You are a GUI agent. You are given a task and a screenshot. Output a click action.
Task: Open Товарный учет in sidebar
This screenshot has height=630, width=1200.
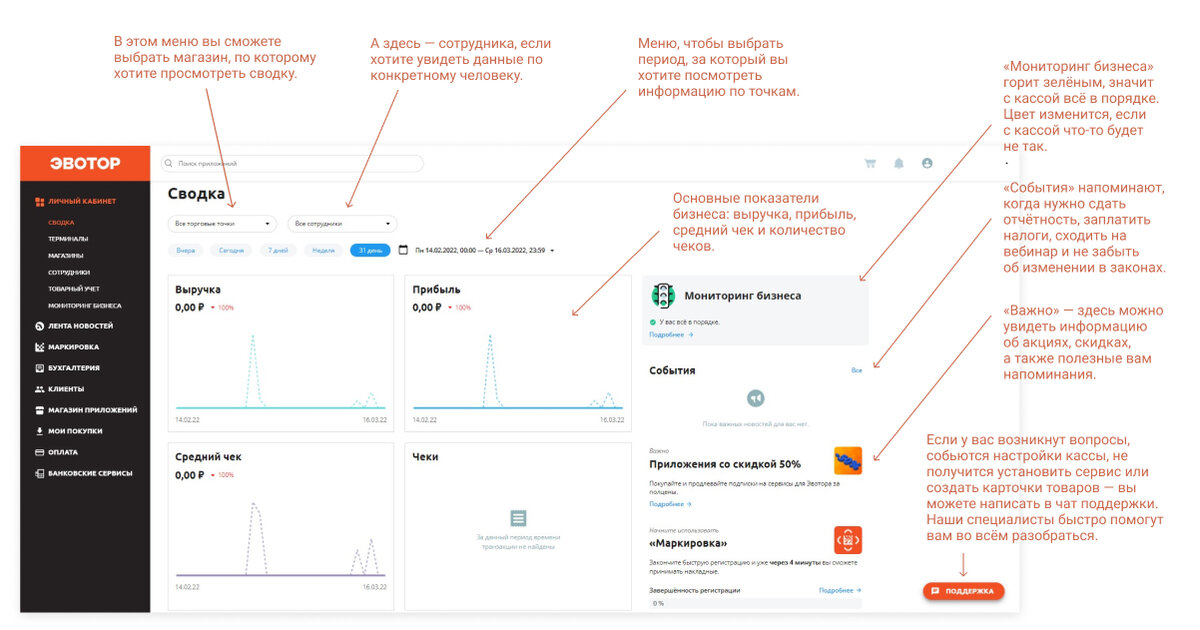pyautogui.click(x=73, y=289)
